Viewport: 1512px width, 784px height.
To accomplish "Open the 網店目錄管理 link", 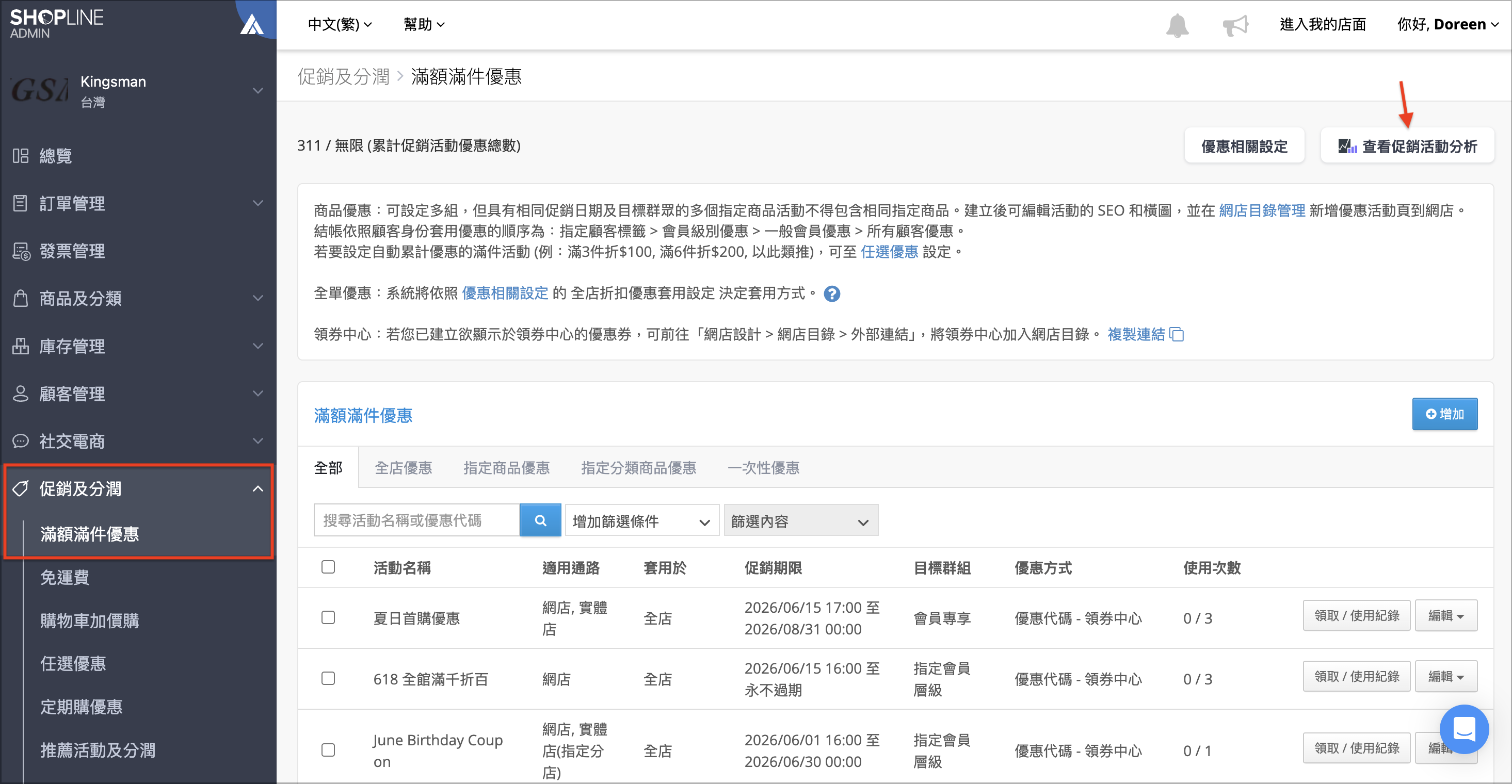I will [x=1262, y=210].
